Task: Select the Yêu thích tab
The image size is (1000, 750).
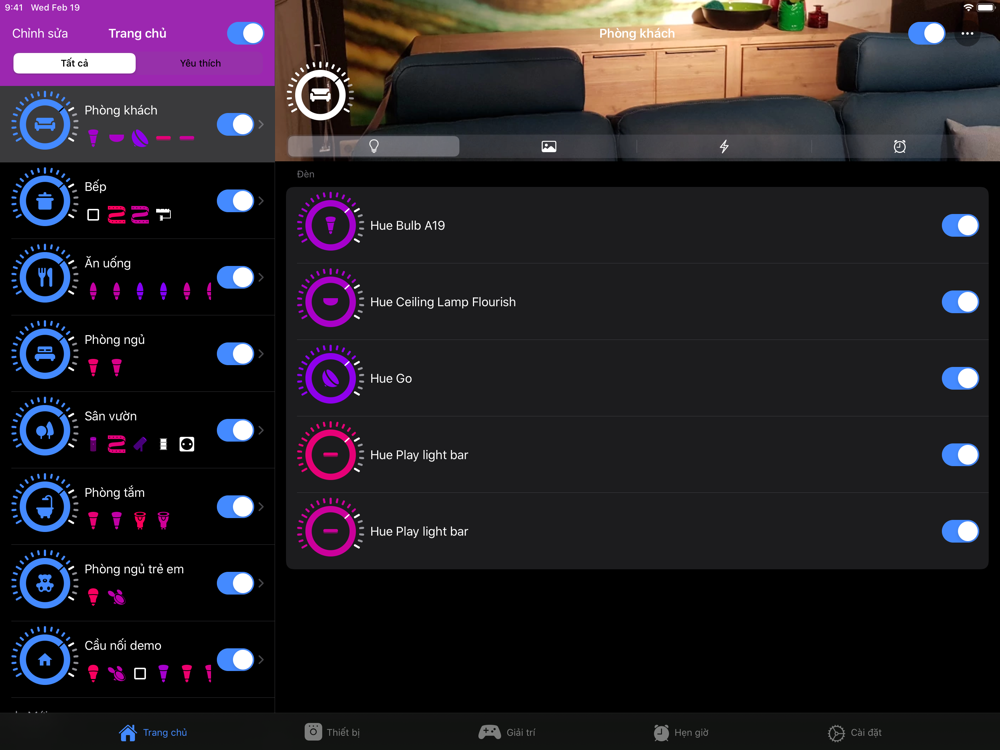Action: [x=200, y=63]
